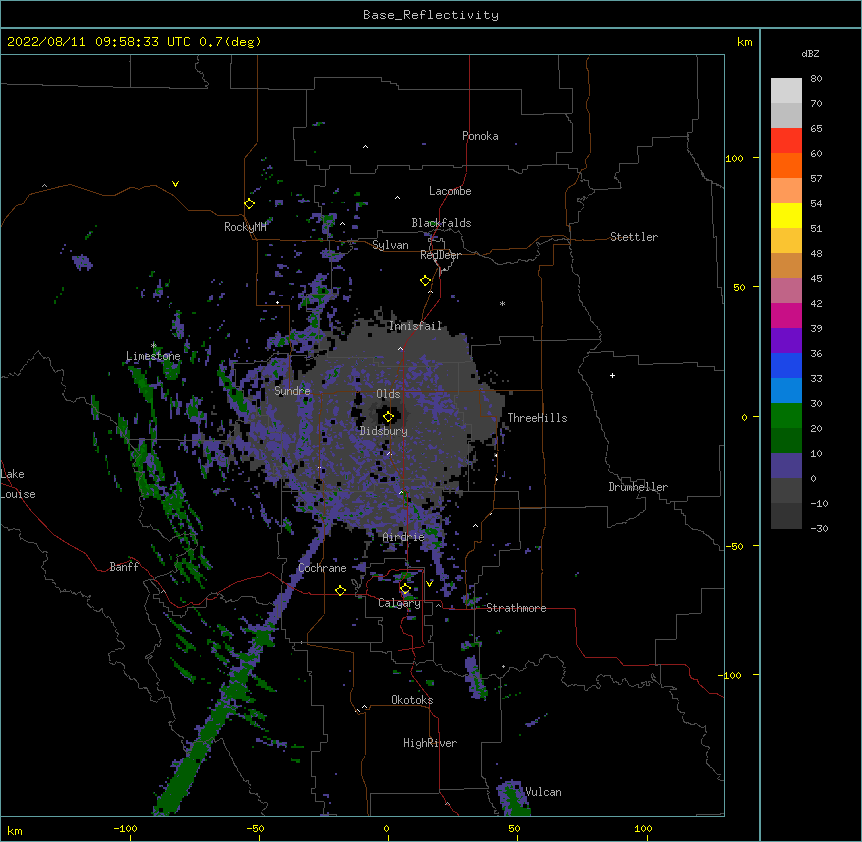Click the Banff town label
Image resolution: width=862 pixels, height=842 pixels.
[x=124, y=567]
